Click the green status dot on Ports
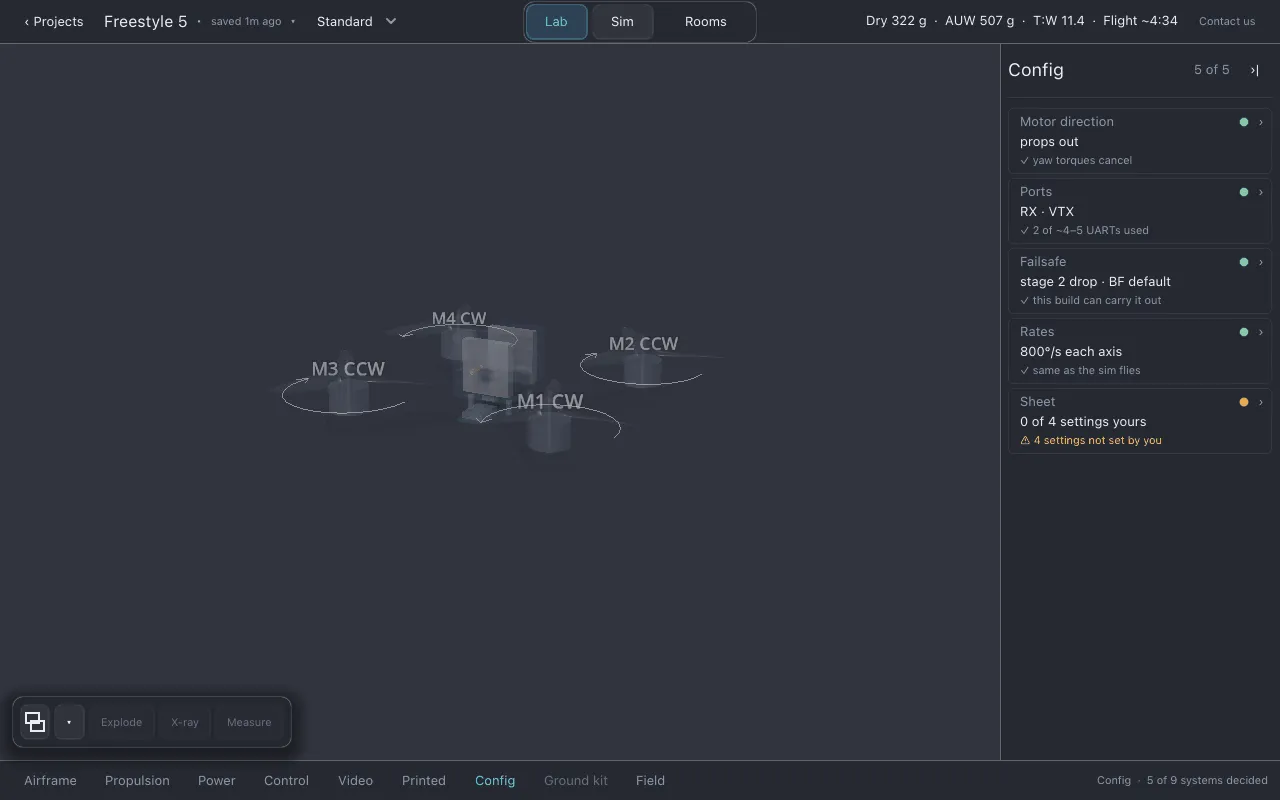1280x800 pixels. coord(1244,192)
